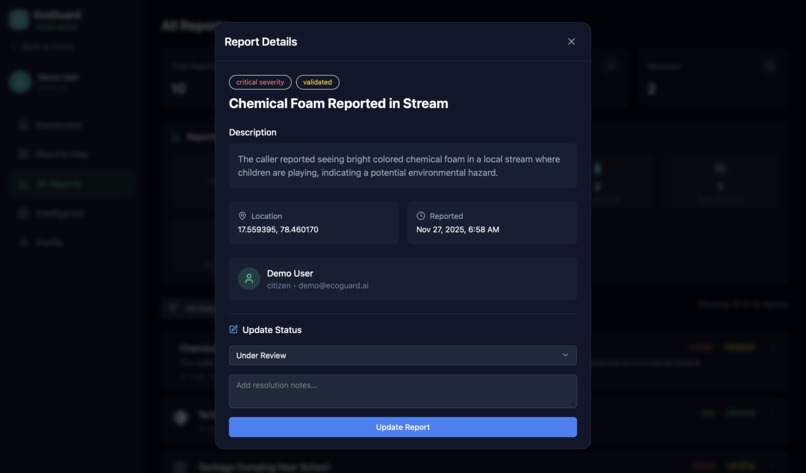
Task: Open the Under Review status dropdown
Action: pyautogui.click(x=402, y=355)
